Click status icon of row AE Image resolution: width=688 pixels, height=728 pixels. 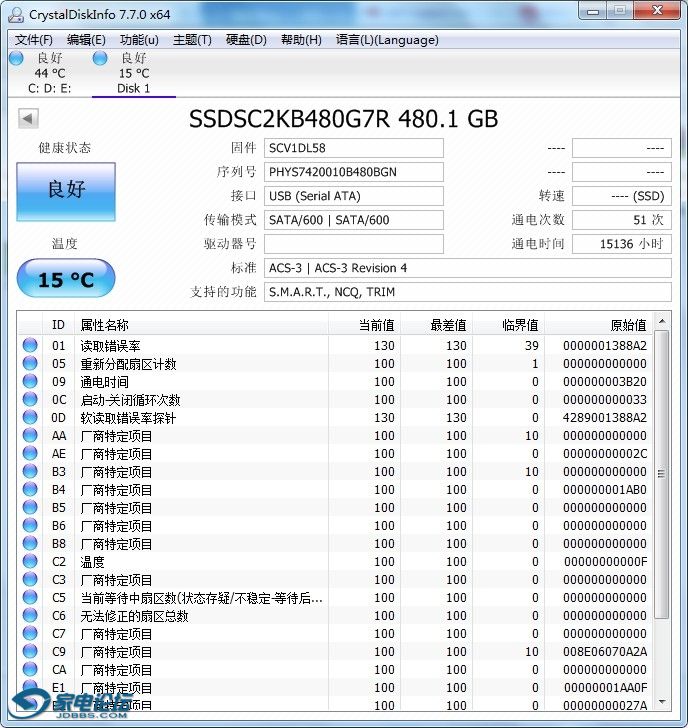point(30,453)
